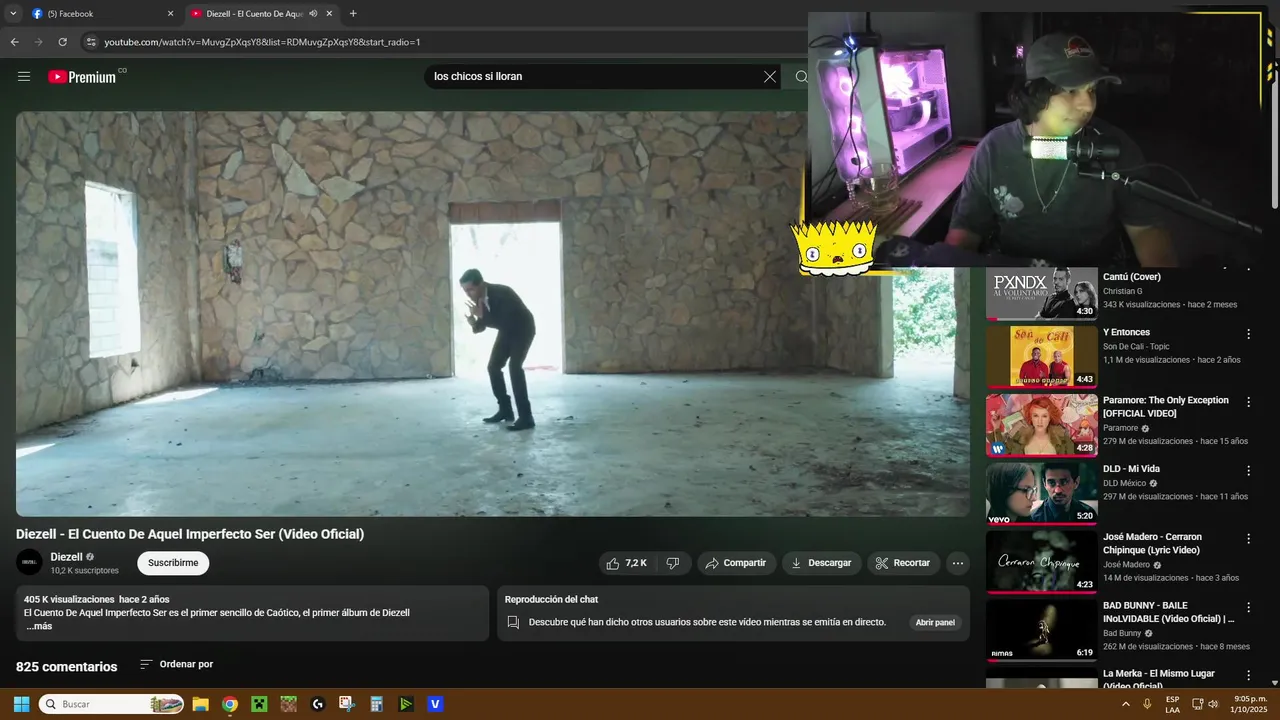Open Son De Cali - Topic channel text
The height and width of the screenshot is (720, 1280).
point(1136,346)
